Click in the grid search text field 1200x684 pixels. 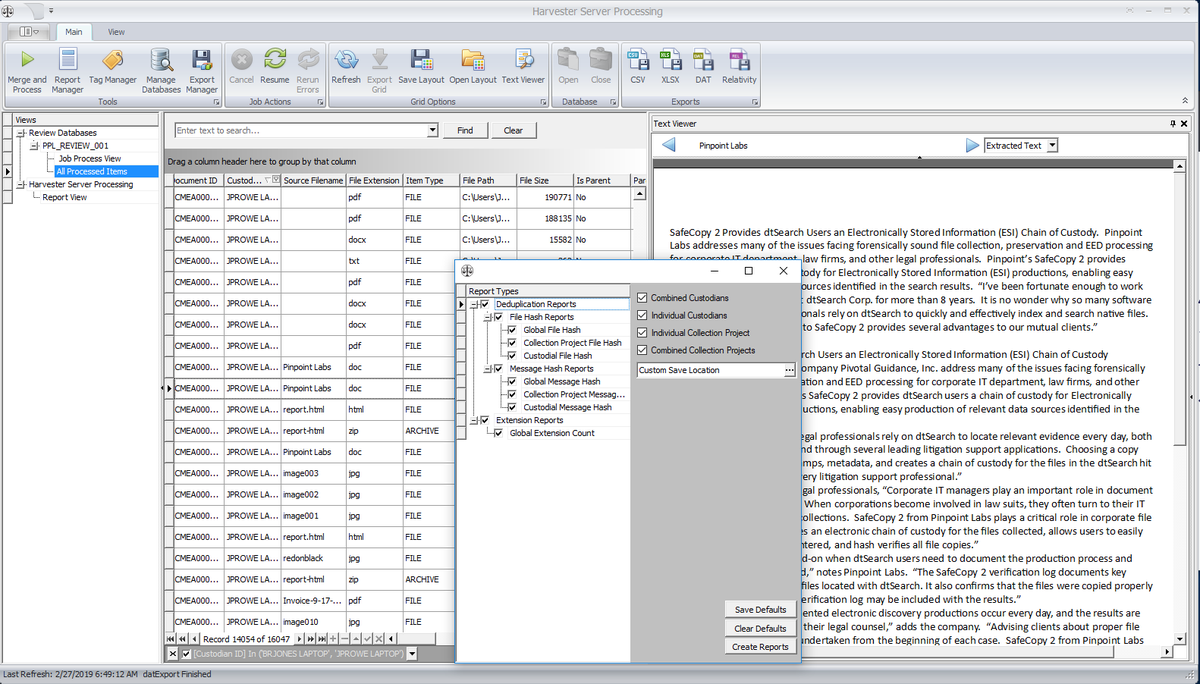coord(300,130)
